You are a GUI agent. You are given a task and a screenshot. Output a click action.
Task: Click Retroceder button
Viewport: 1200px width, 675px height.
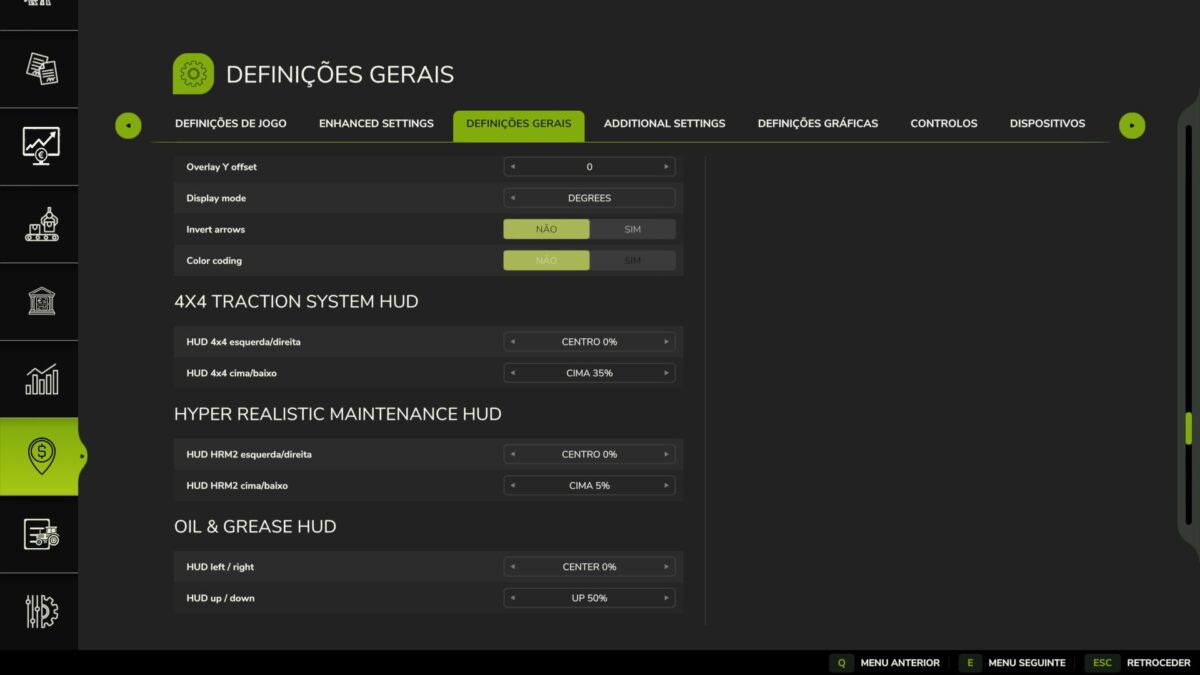pos(1158,663)
